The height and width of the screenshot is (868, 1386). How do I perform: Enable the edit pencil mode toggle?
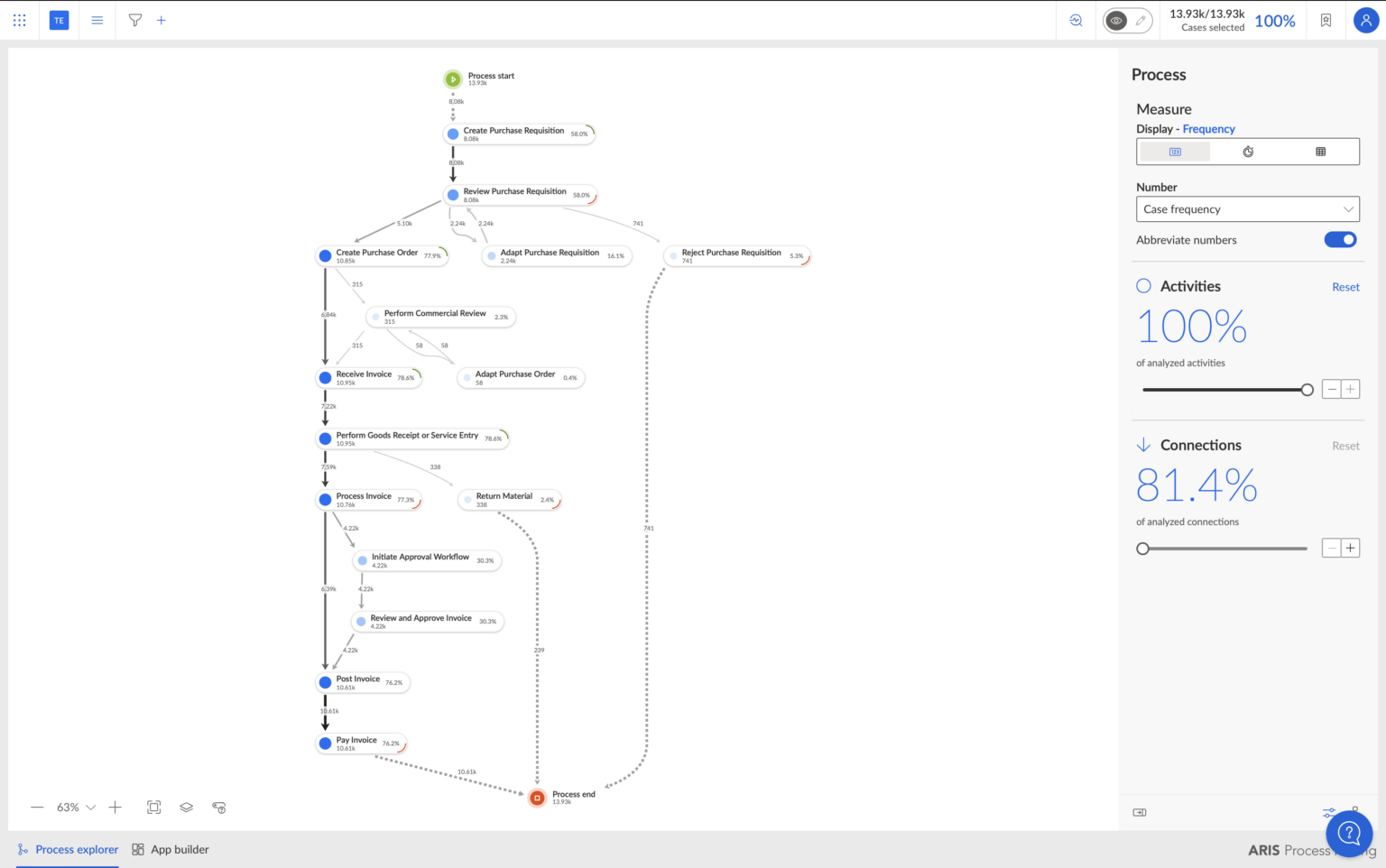pyautogui.click(x=1139, y=20)
